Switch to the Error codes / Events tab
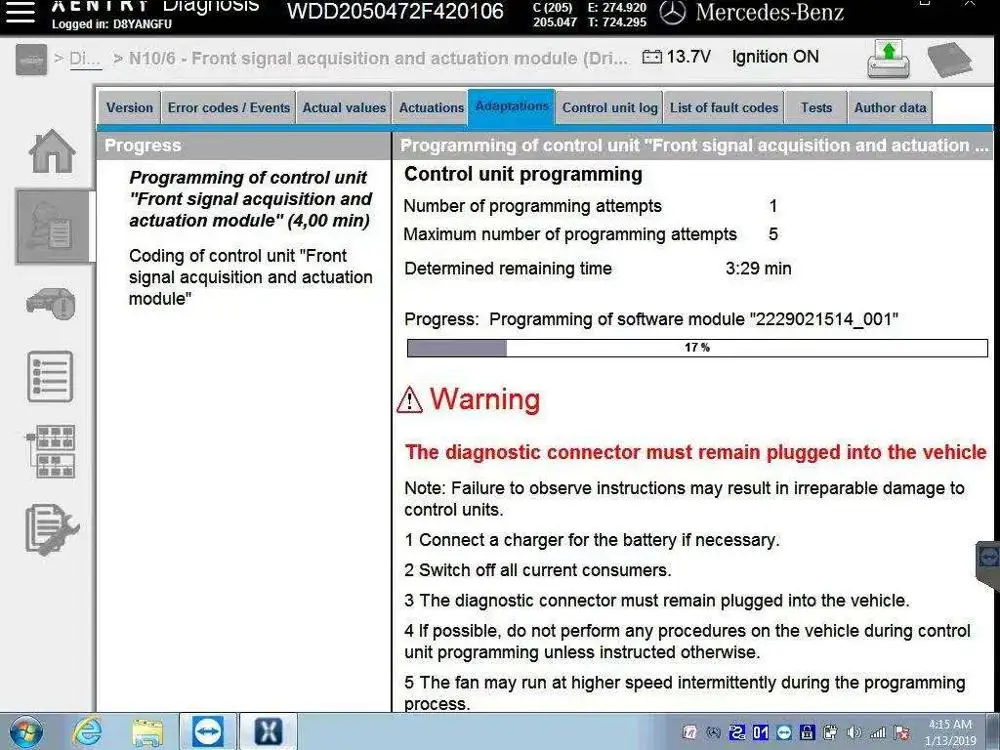 [x=228, y=107]
